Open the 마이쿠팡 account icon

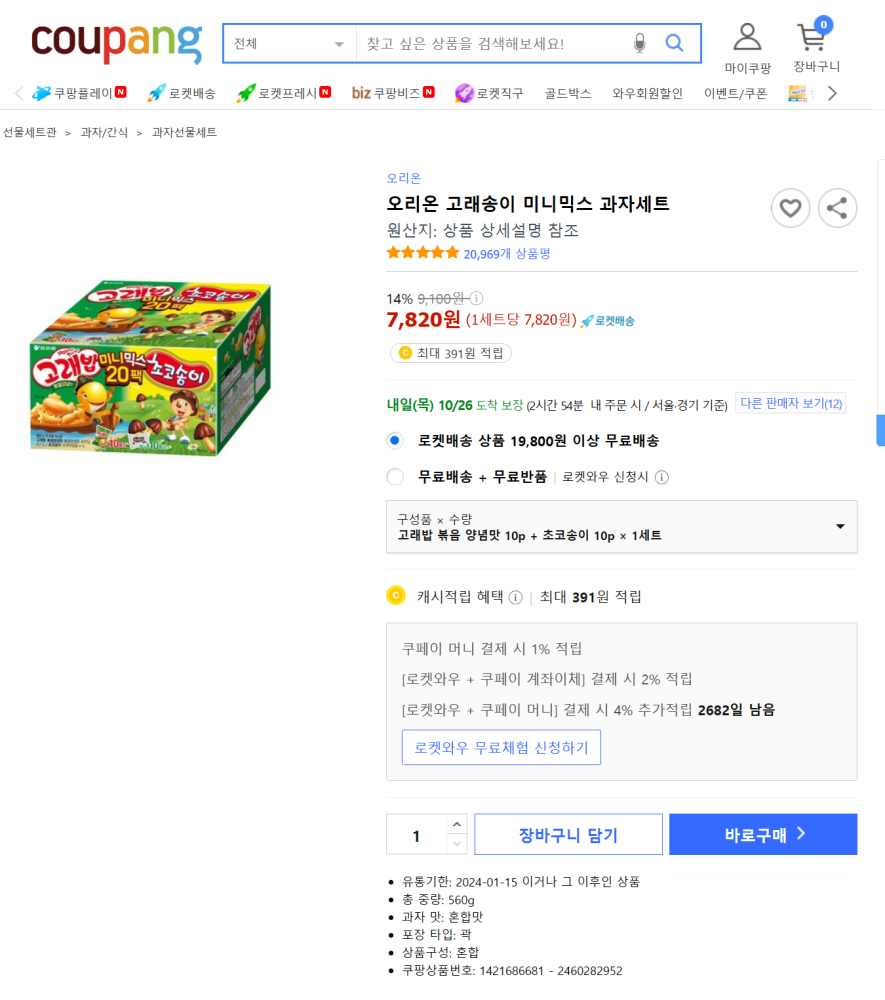(x=747, y=38)
